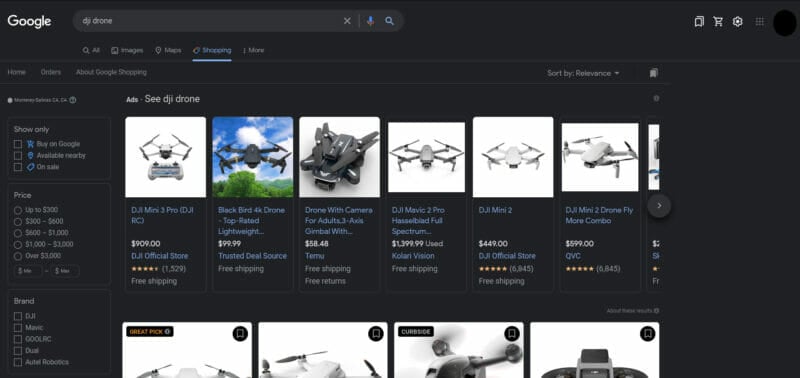Start voice search with the microphone icon
Image resolution: width=800 pixels, height=378 pixels.
point(370,21)
